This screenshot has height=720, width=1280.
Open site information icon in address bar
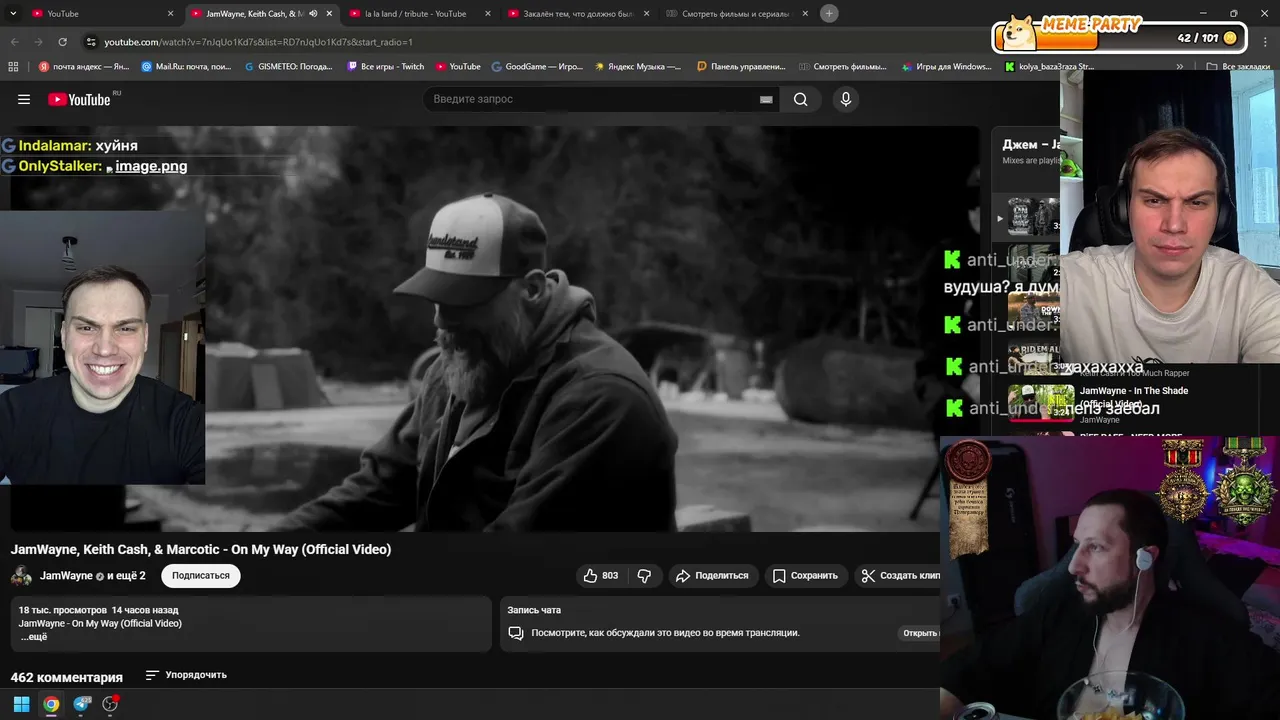point(91,42)
